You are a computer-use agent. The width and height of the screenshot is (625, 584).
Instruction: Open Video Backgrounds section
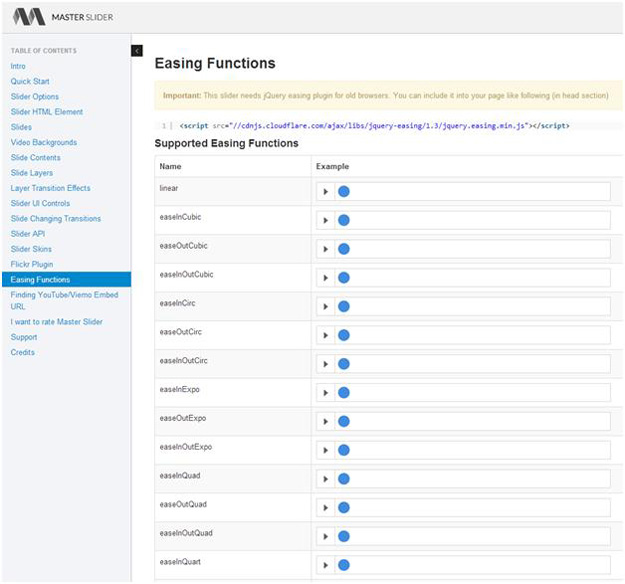(44, 142)
